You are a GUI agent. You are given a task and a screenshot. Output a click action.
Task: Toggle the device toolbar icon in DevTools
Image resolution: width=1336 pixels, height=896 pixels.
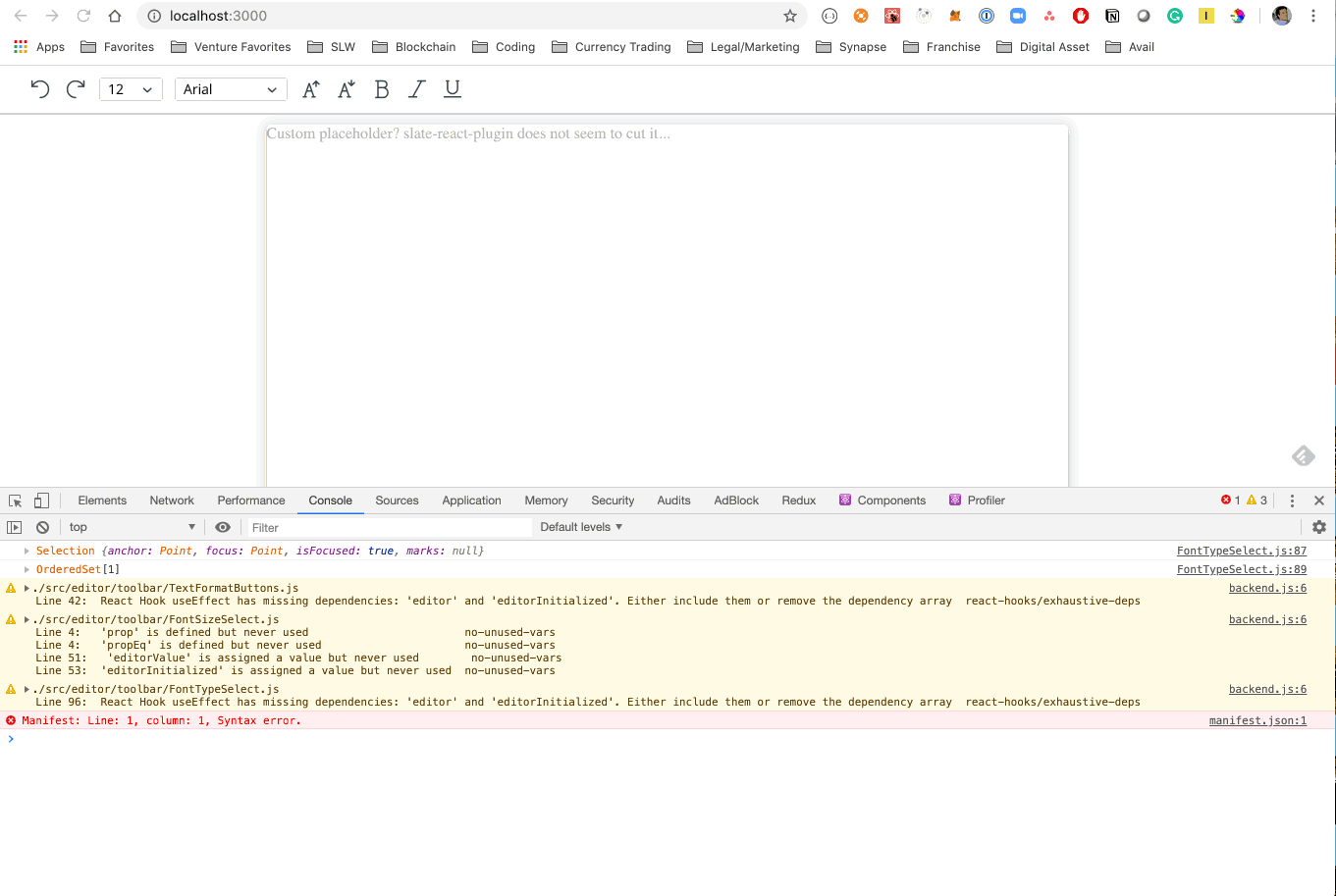click(41, 501)
